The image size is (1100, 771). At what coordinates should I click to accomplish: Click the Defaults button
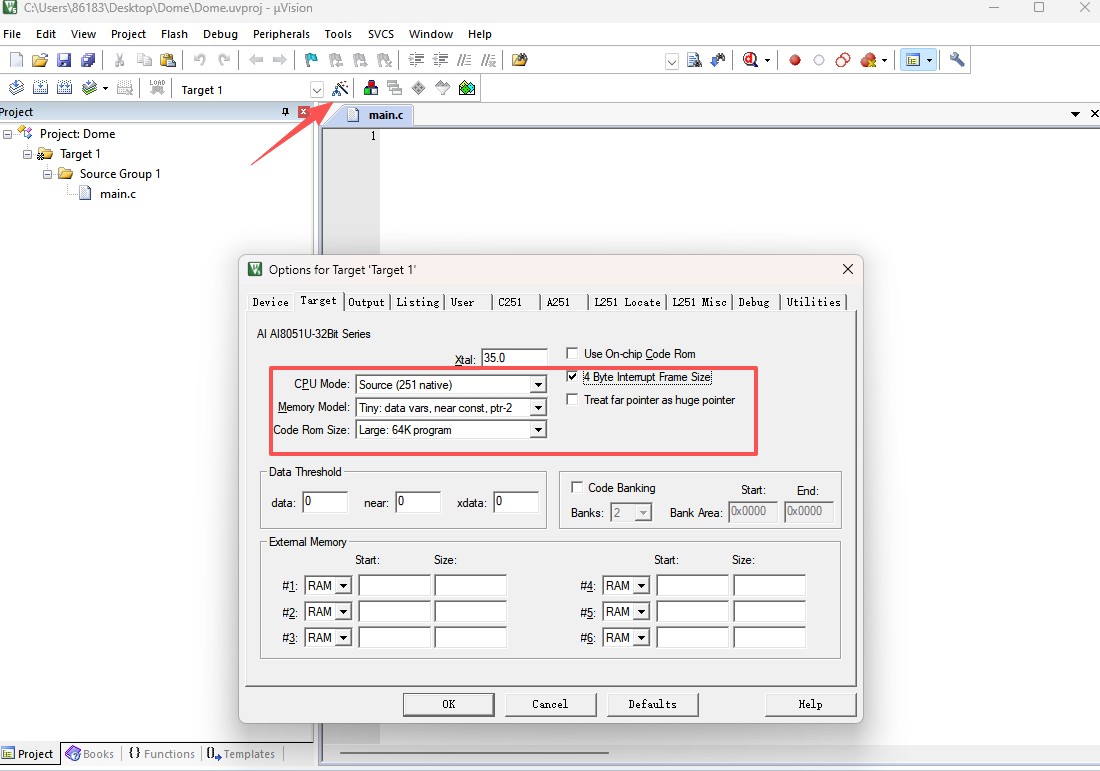pos(652,704)
